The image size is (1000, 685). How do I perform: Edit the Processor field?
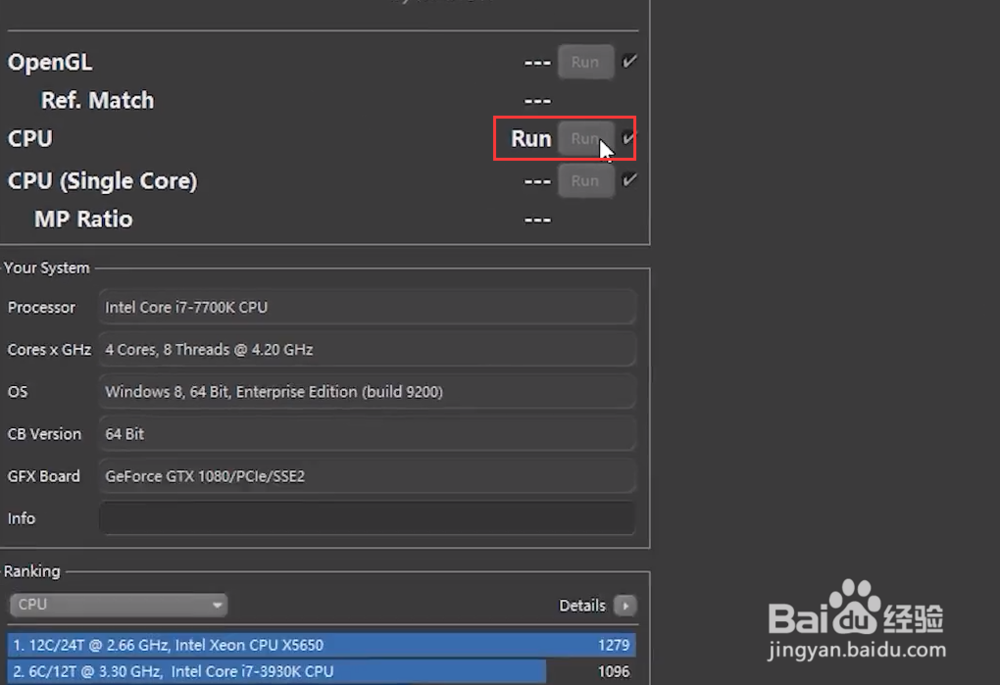pos(367,307)
